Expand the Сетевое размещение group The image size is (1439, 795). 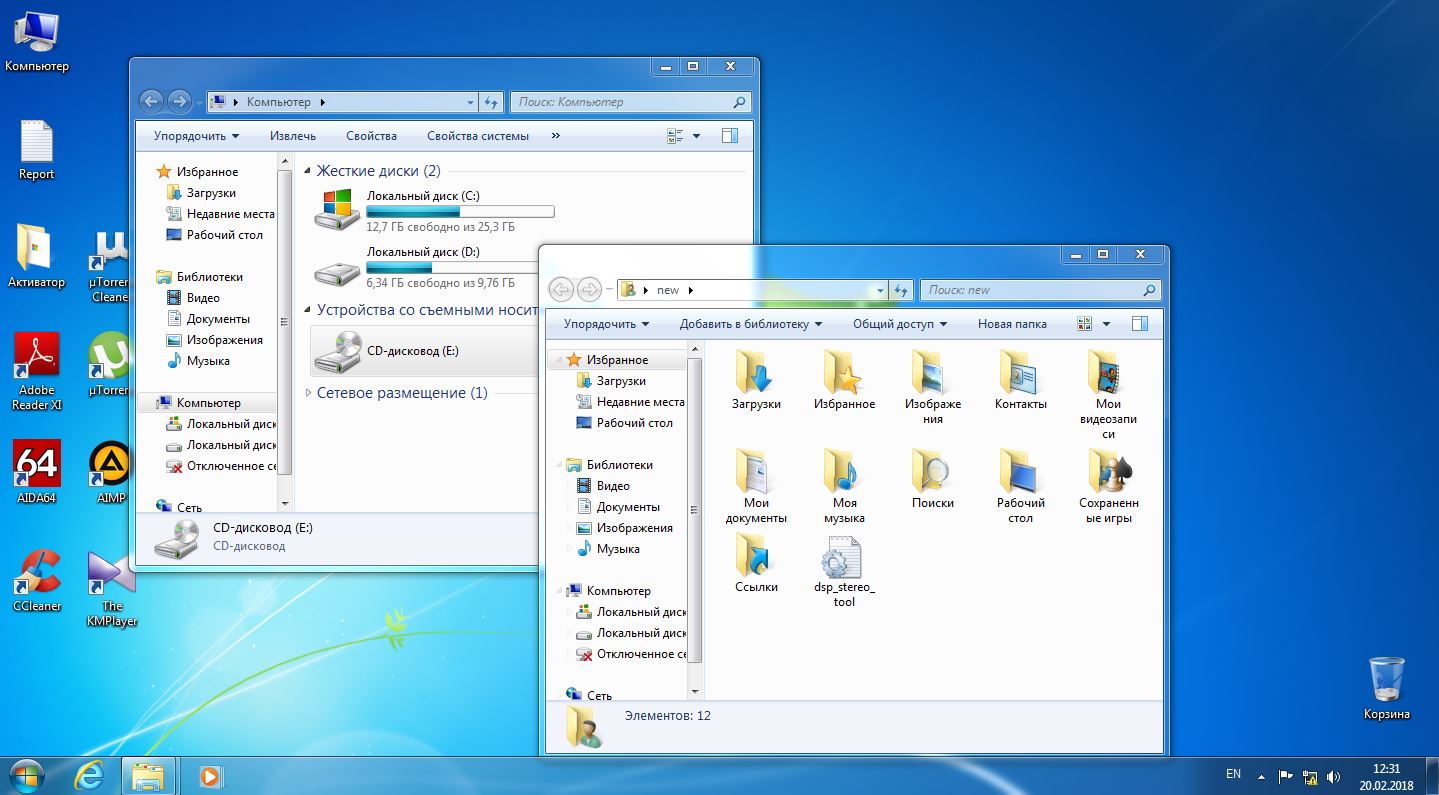(x=308, y=393)
